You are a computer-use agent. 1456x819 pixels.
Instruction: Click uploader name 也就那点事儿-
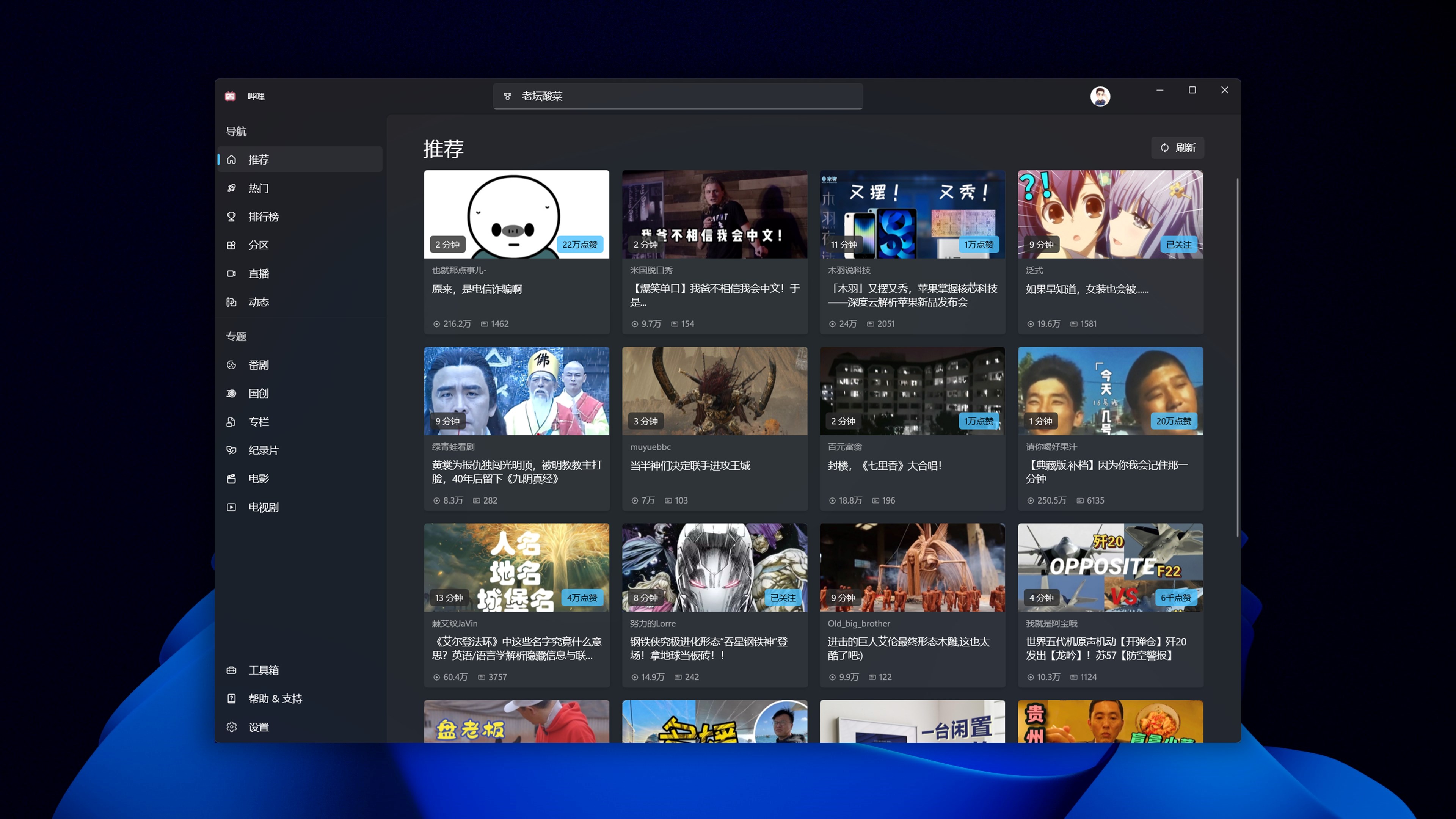[459, 270]
